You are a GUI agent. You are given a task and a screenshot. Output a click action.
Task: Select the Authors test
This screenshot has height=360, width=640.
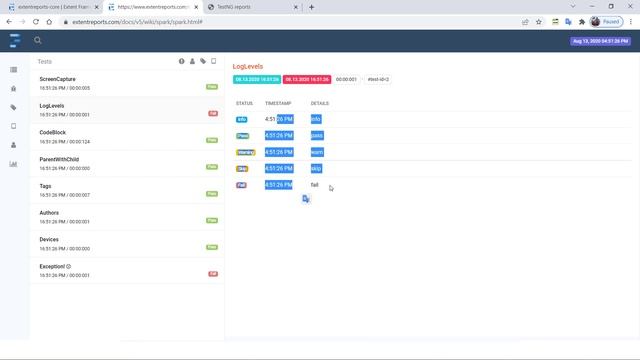[x=127, y=217]
